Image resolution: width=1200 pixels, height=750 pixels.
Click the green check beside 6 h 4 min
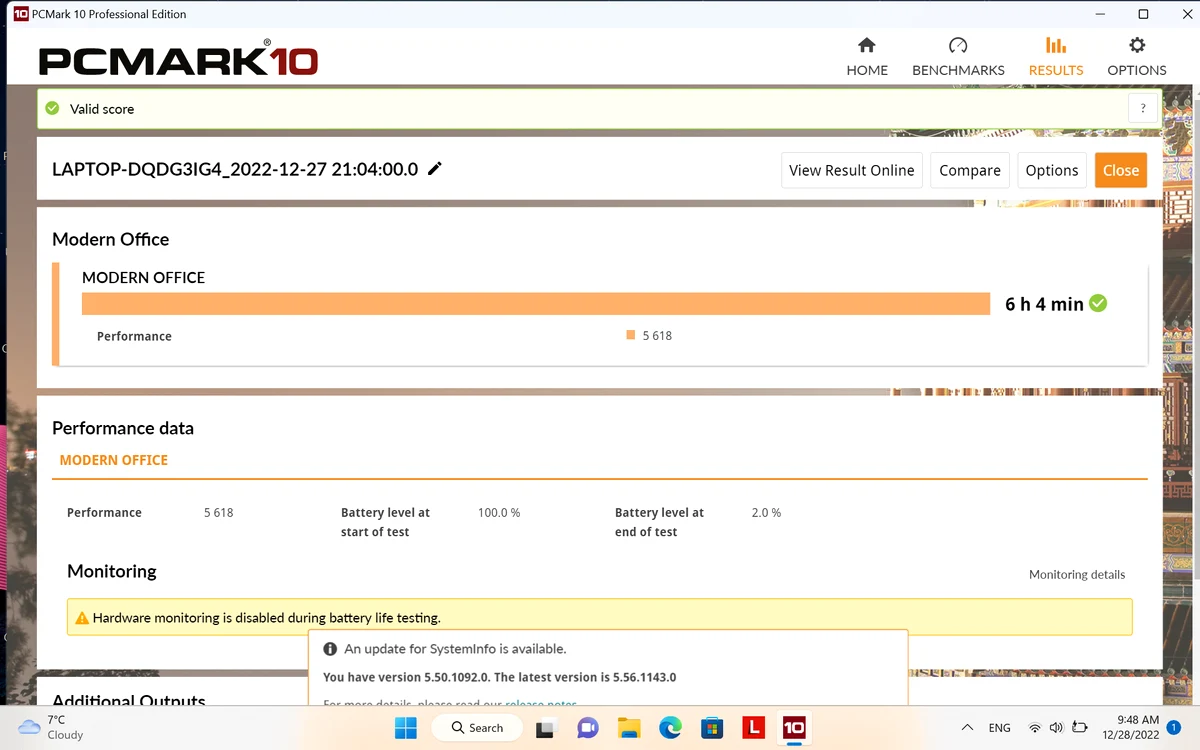(x=1098, y=303)
